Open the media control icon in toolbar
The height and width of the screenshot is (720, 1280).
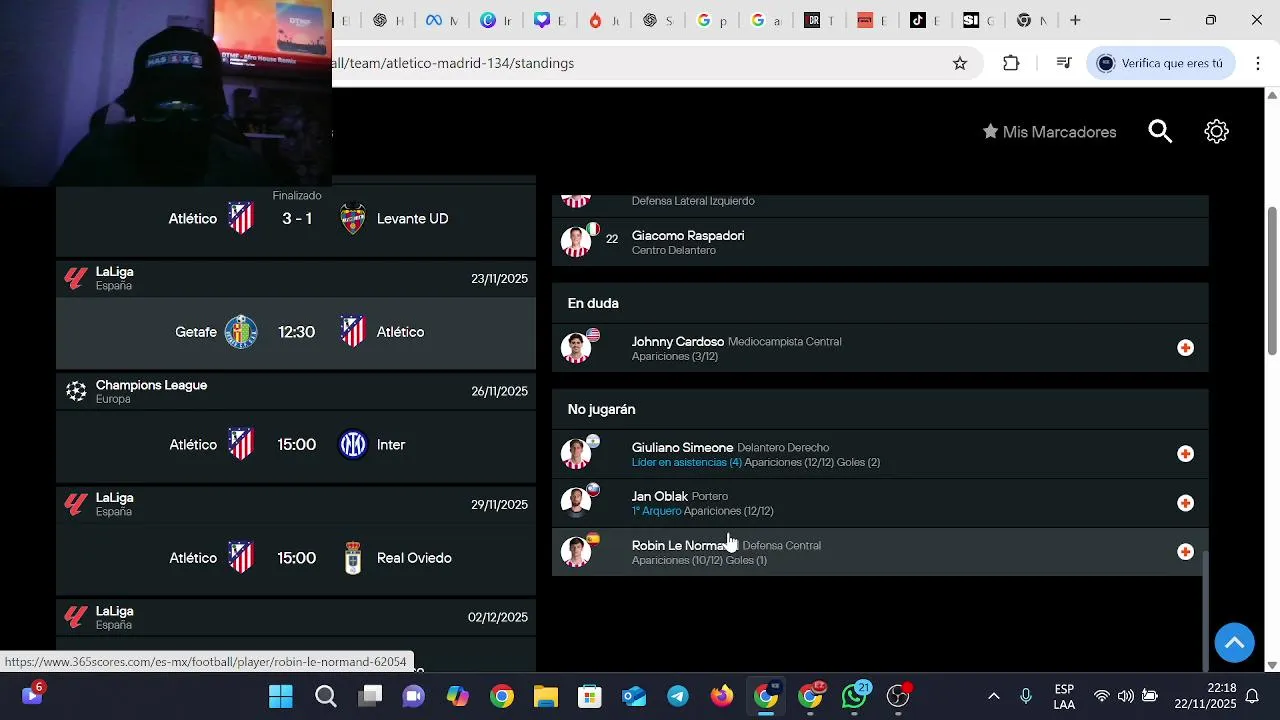1064,63
